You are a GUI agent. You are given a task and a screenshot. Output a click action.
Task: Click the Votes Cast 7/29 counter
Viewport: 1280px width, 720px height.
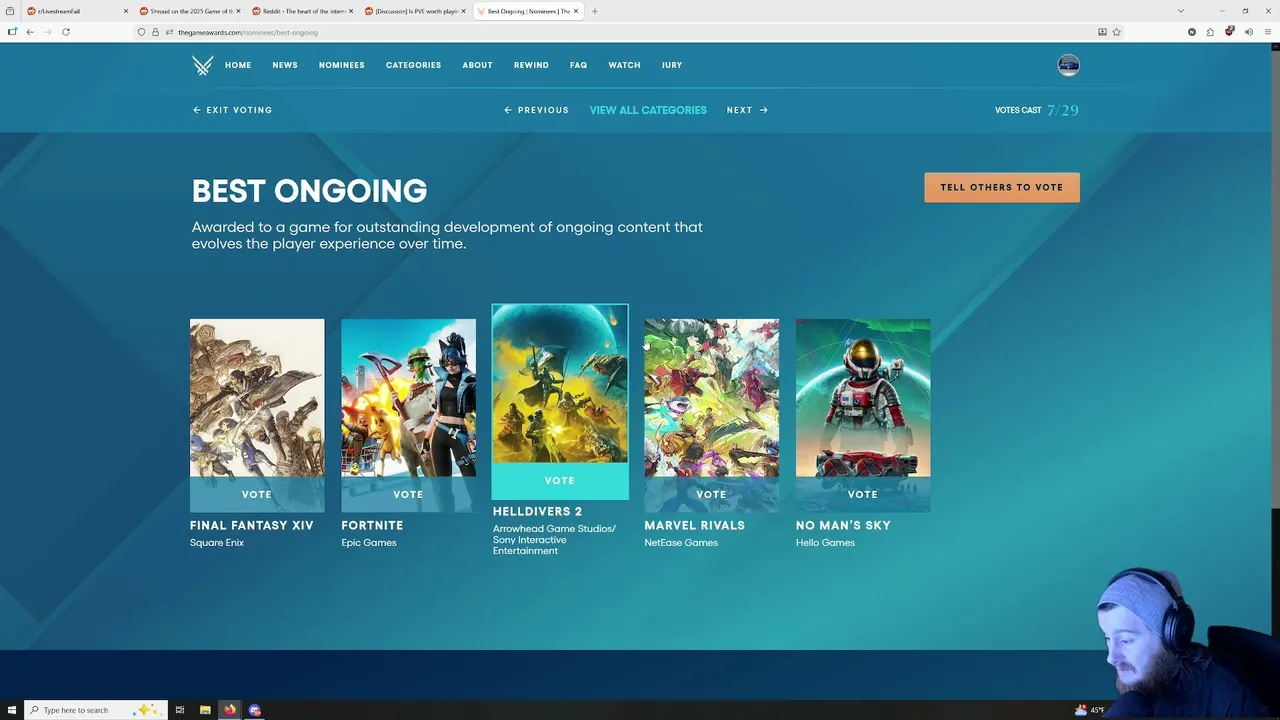(x=1037, y=110)
